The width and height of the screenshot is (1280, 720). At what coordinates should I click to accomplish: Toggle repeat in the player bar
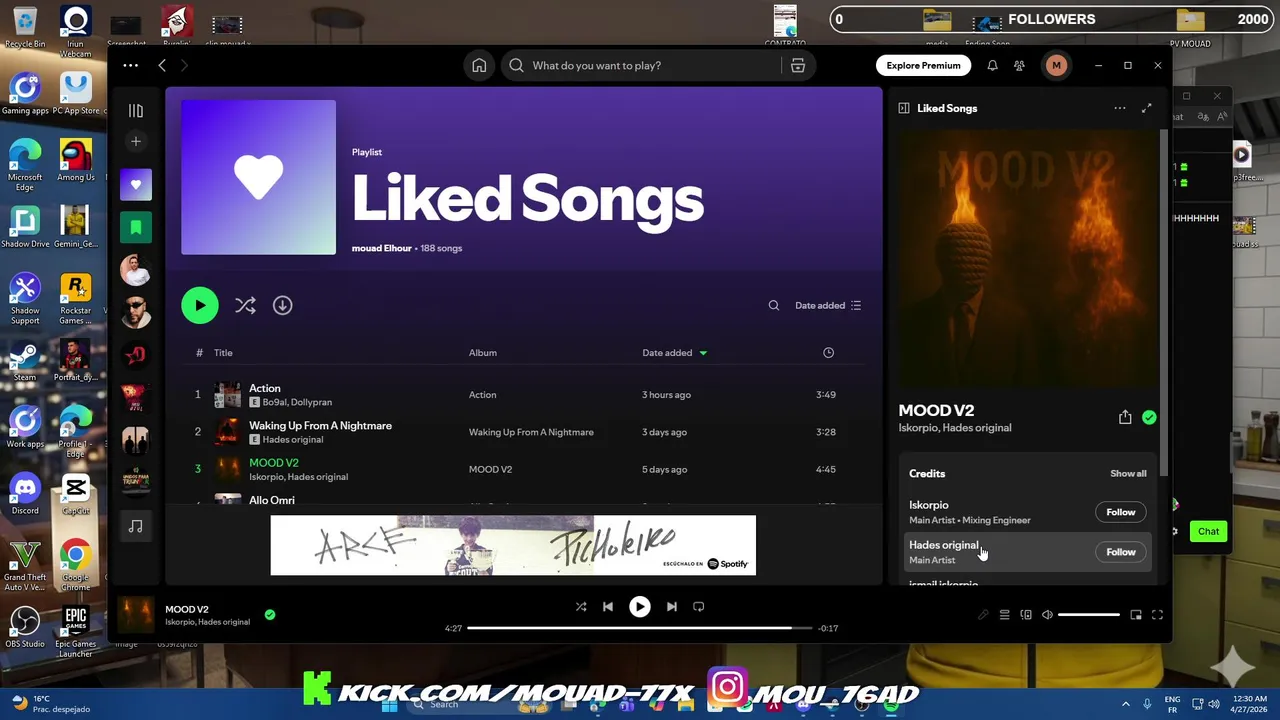(699, 606)
